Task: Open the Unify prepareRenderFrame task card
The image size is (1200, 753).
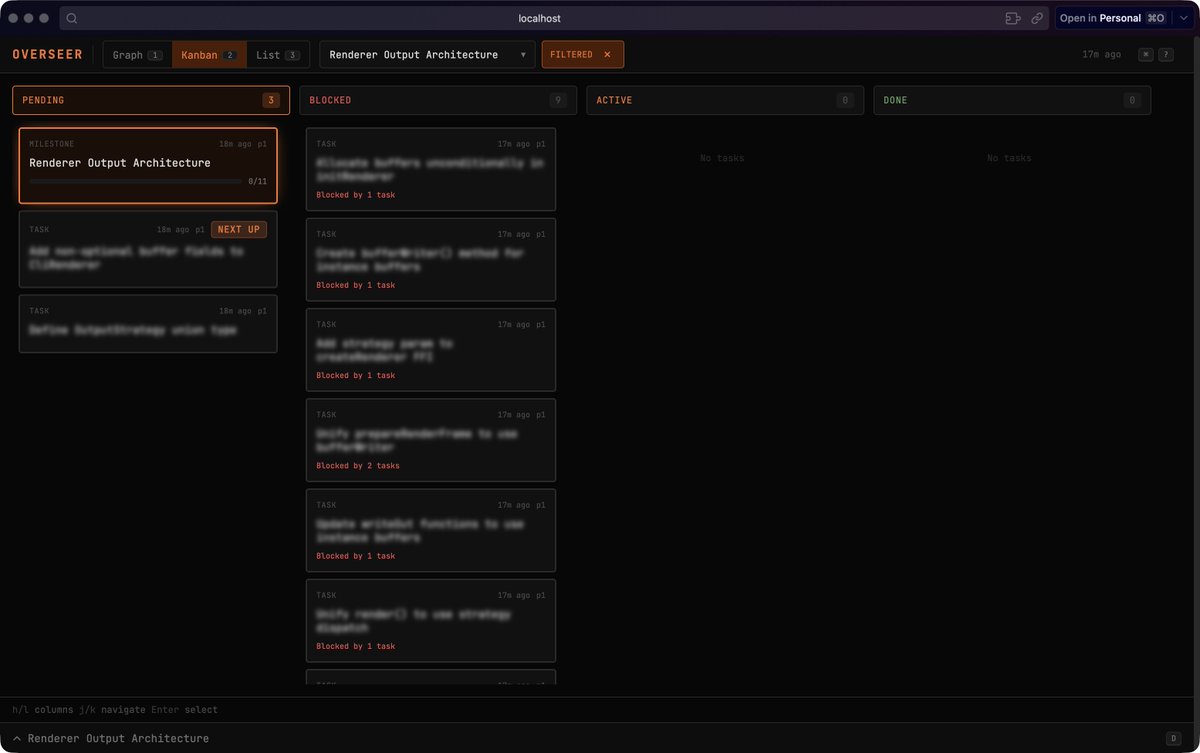Action: 431,440
